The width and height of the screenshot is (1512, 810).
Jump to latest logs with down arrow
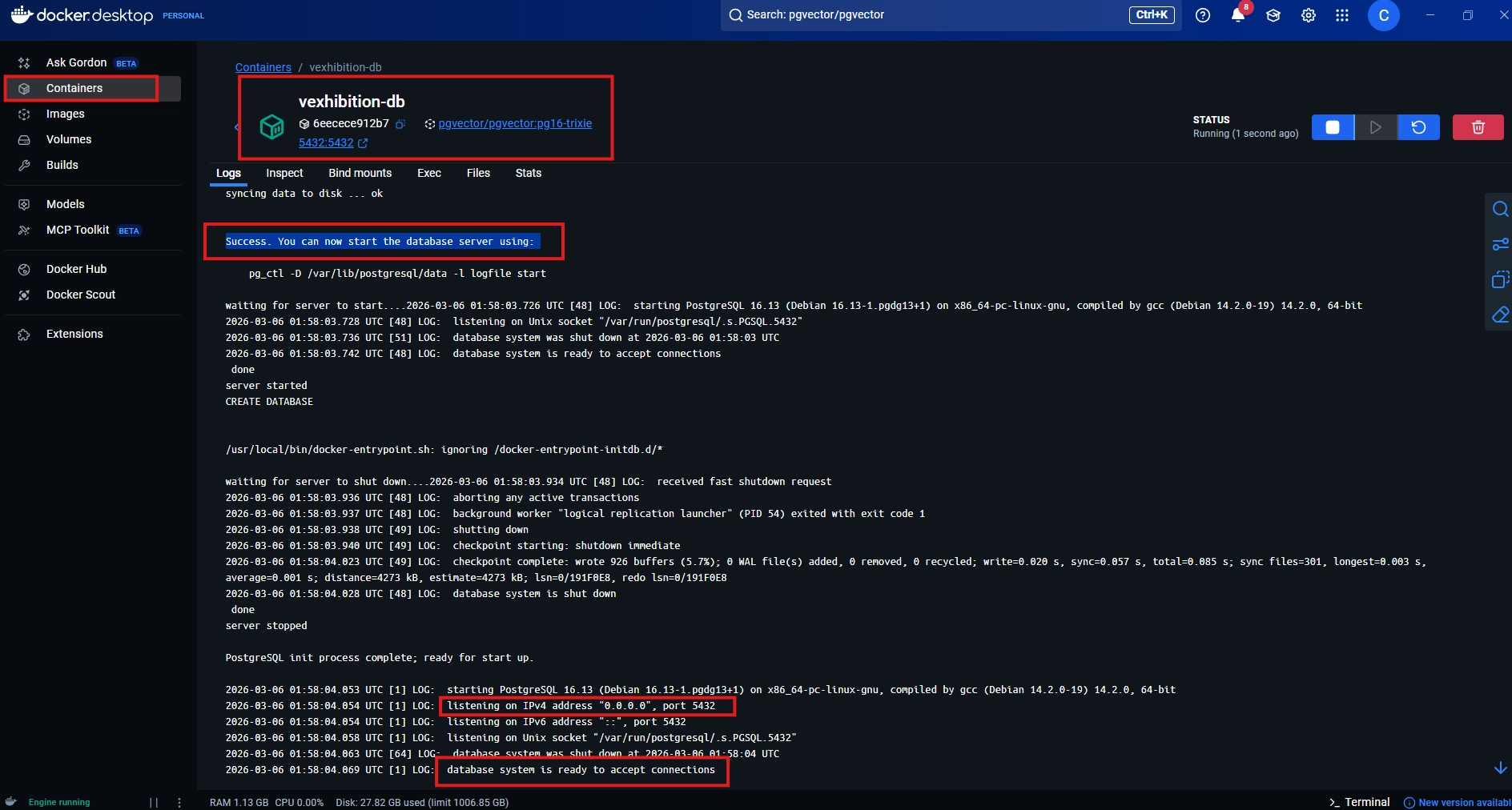1501,768
